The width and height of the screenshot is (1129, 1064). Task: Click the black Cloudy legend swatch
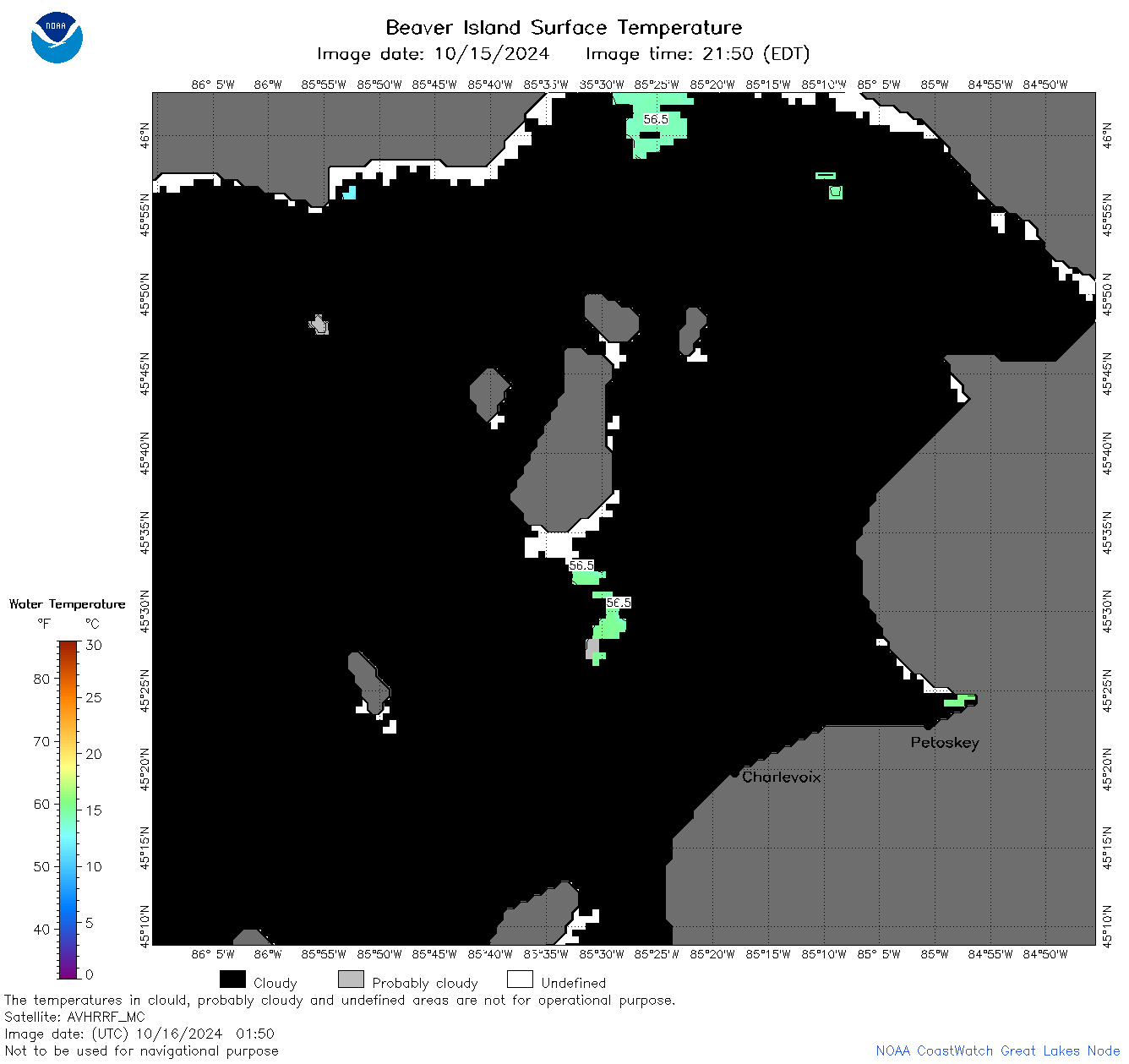tap(232, 979)
